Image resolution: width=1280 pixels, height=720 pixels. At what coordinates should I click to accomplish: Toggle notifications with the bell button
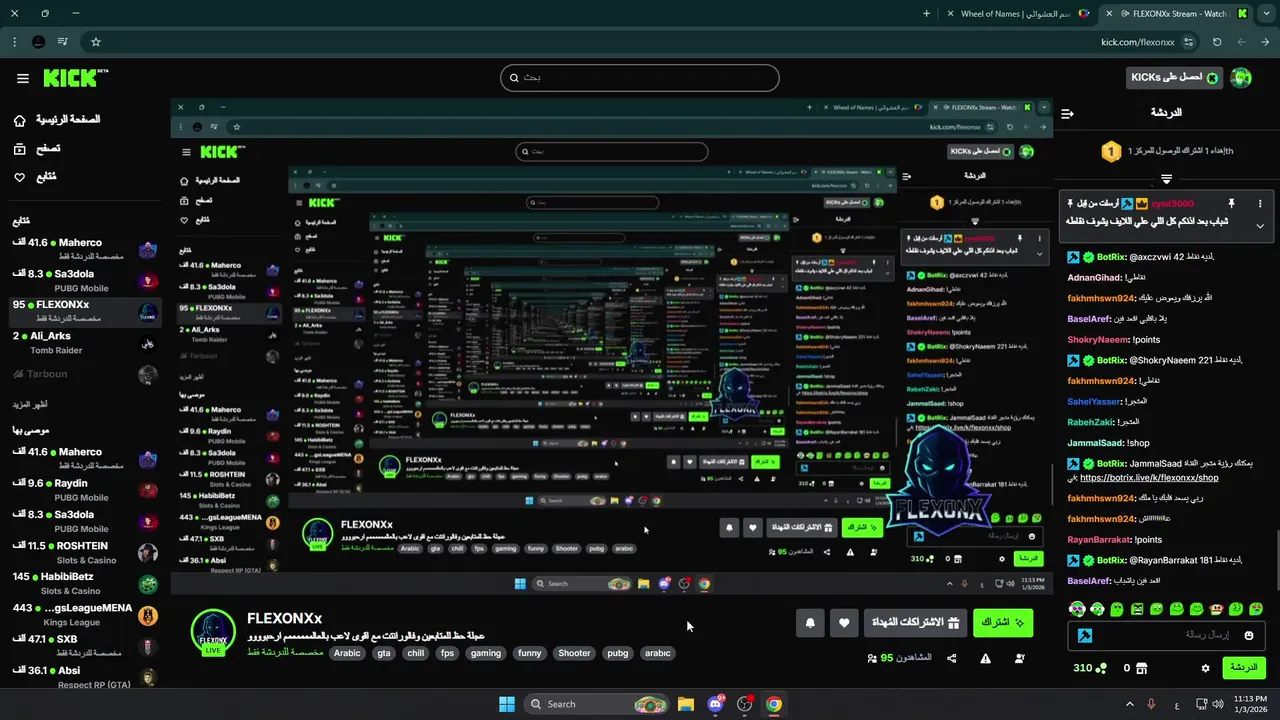point(810,623)
